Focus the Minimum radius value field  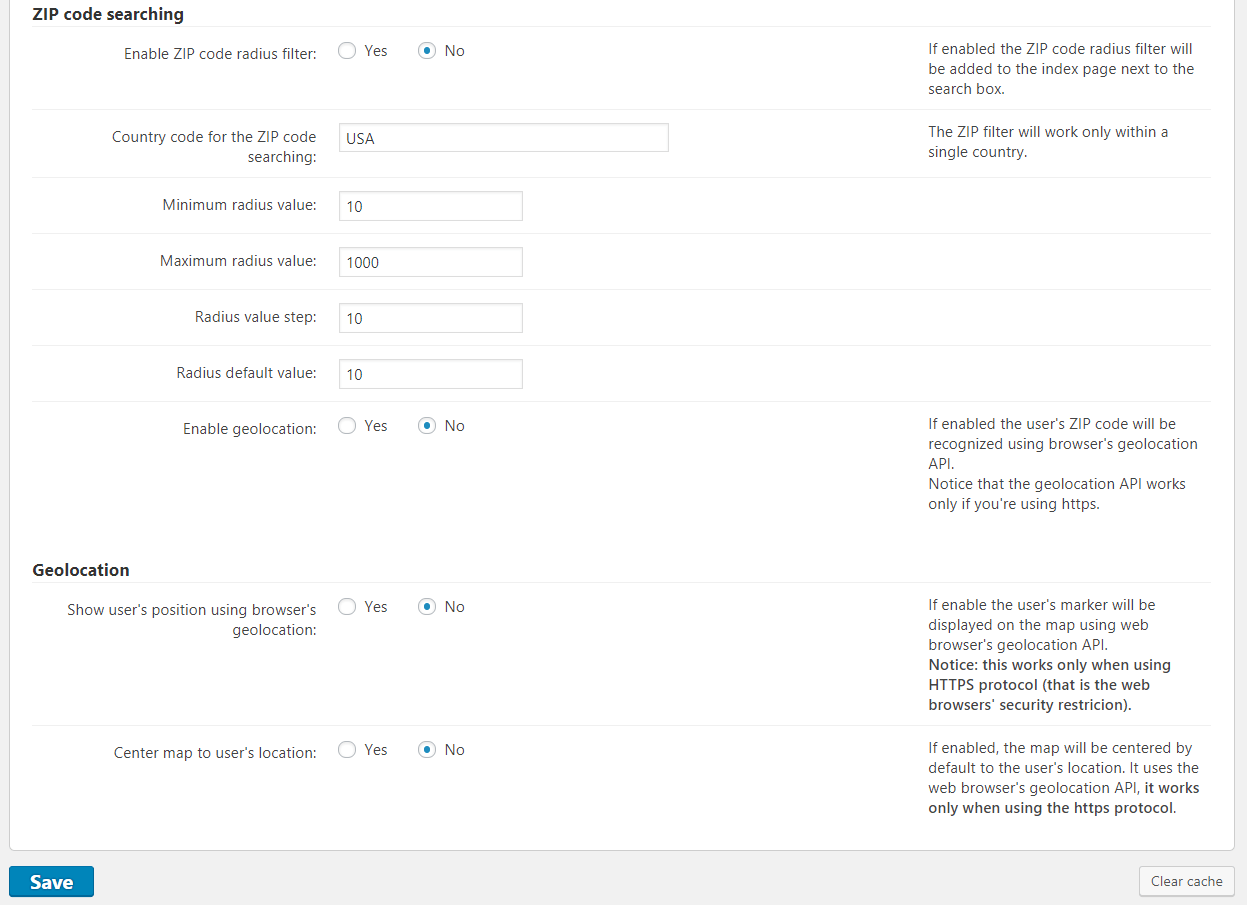tap(430, 206)
